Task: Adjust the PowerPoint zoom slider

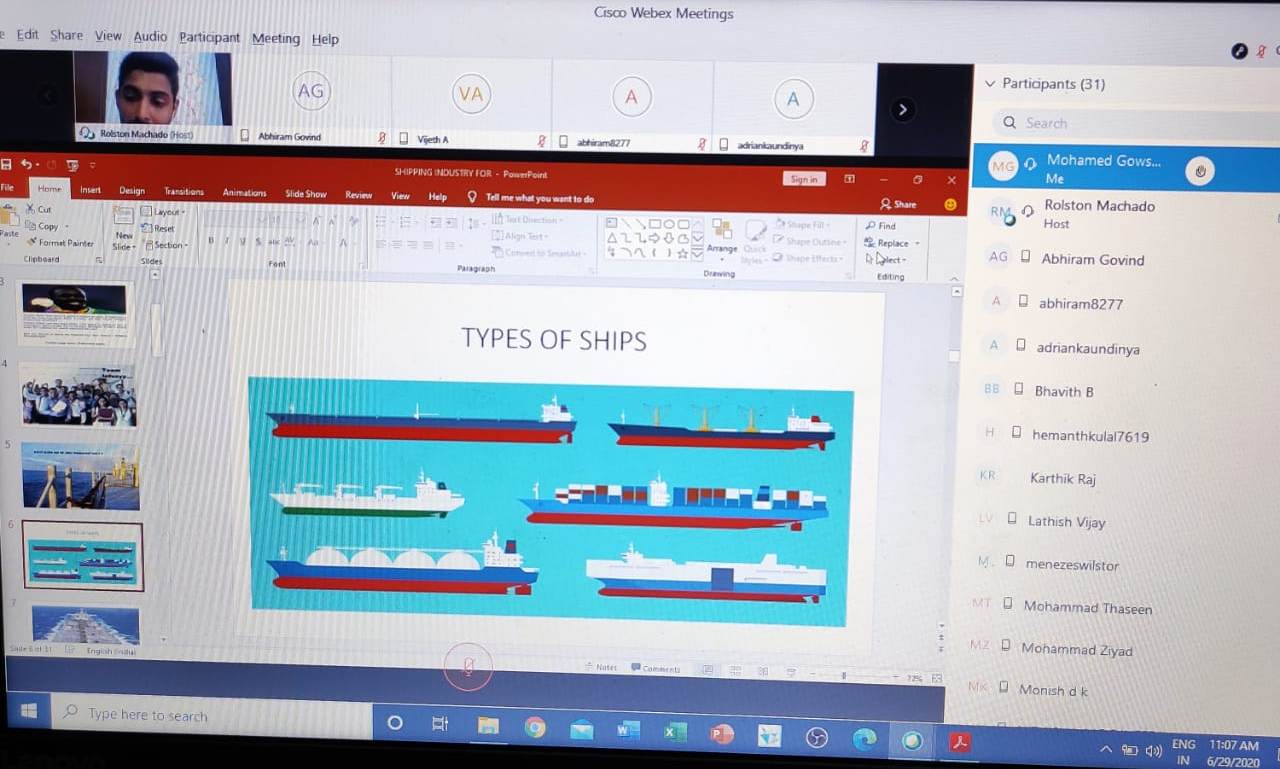Action: [845, 677]
